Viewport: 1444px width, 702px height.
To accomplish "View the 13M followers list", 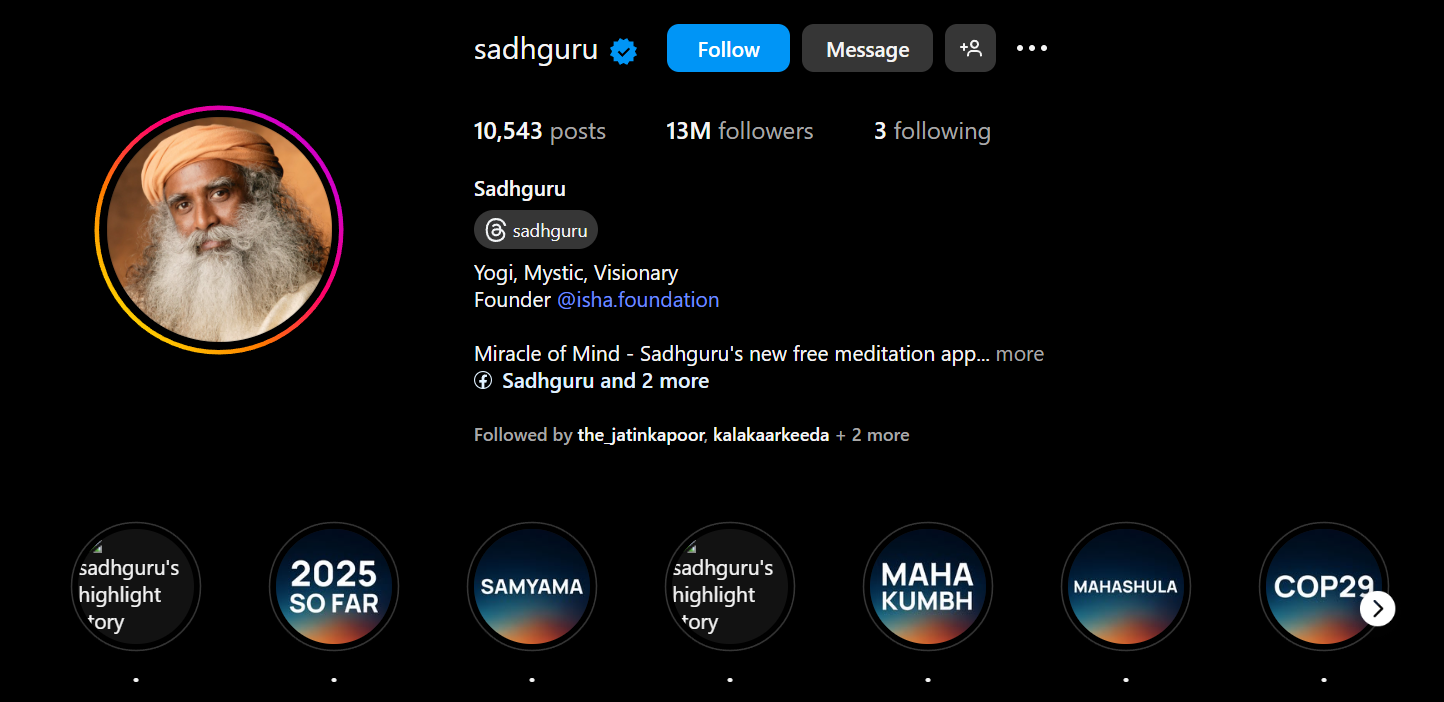I will [x=740, y=131].
